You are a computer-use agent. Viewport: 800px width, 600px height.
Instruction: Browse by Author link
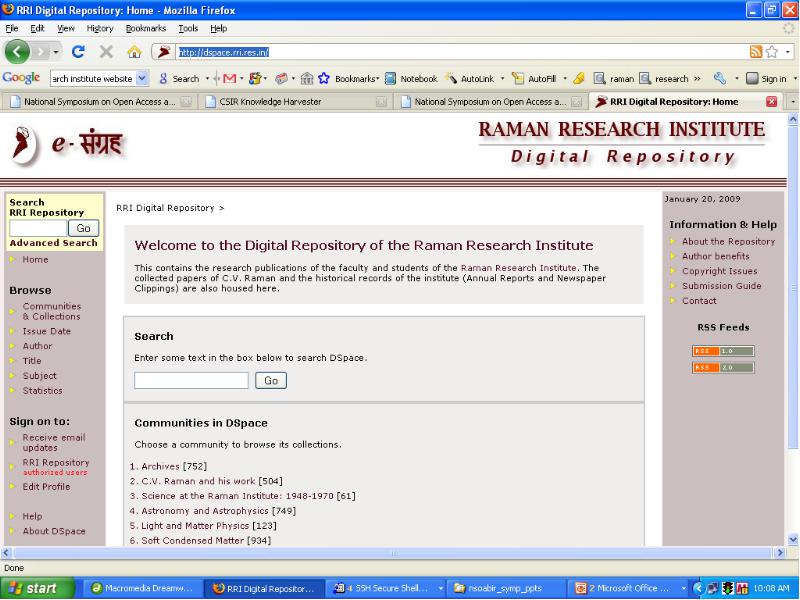point(37,346)
